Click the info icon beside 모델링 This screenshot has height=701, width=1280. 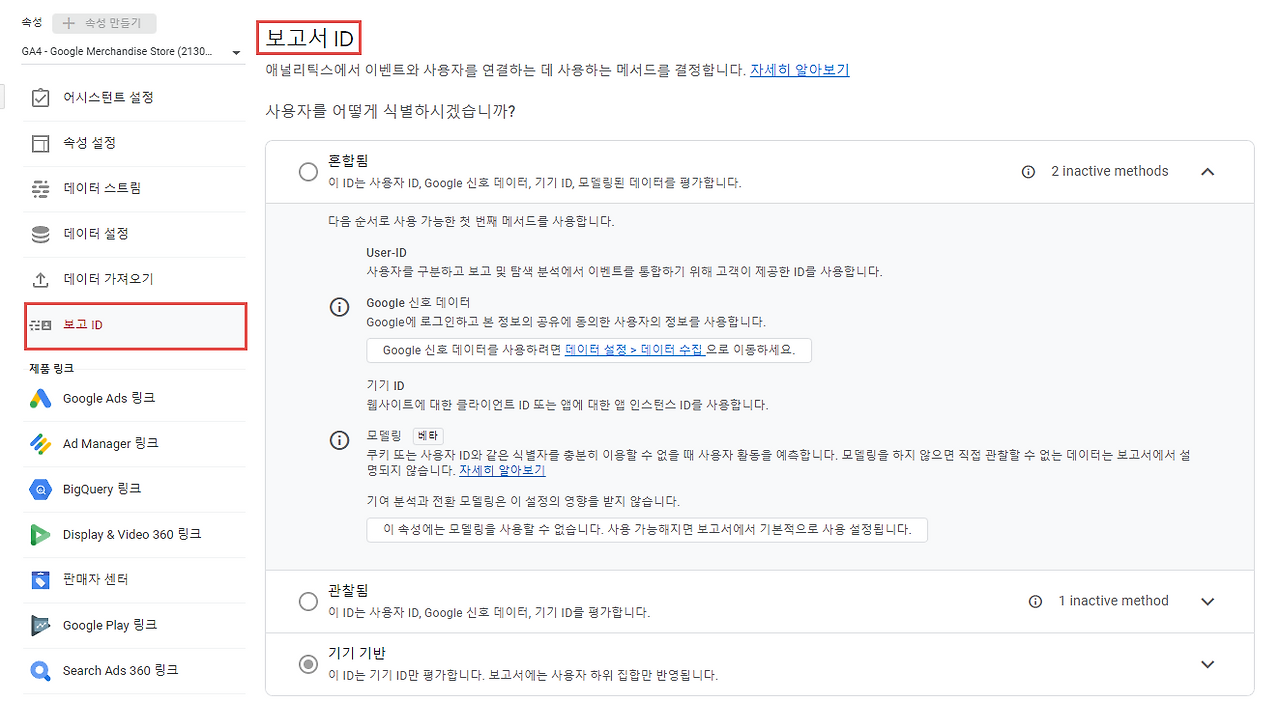[339, 439]
